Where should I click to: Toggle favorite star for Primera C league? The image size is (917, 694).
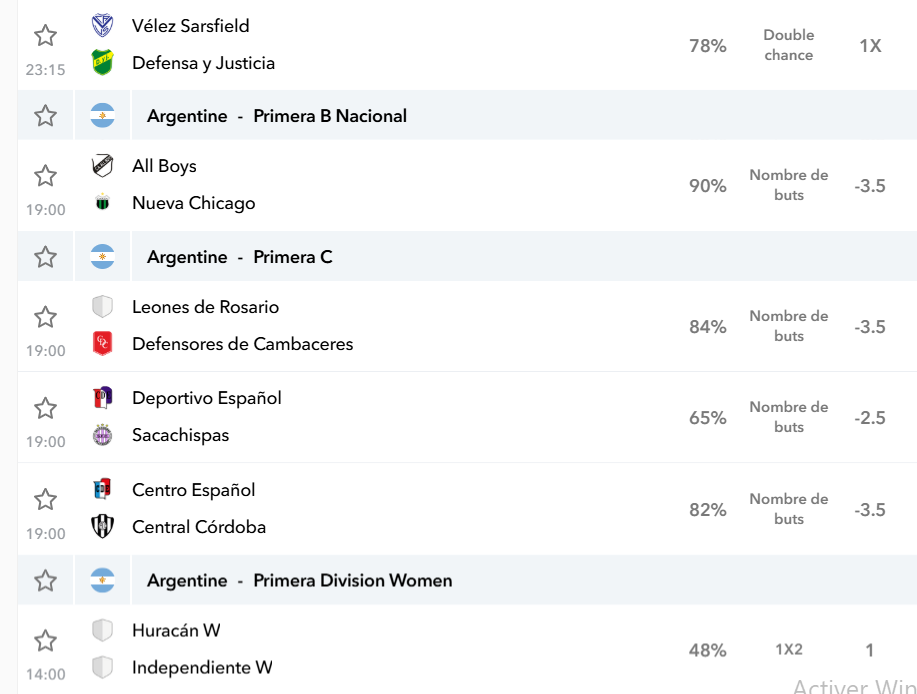coord(45,257)
